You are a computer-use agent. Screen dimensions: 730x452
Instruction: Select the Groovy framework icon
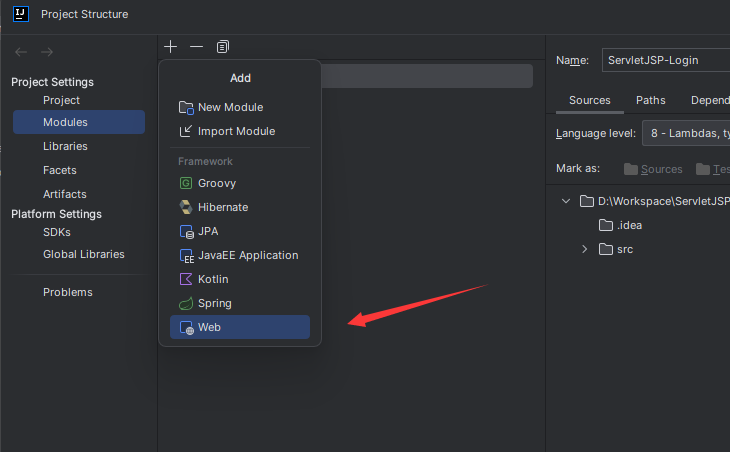pos(186,183)
